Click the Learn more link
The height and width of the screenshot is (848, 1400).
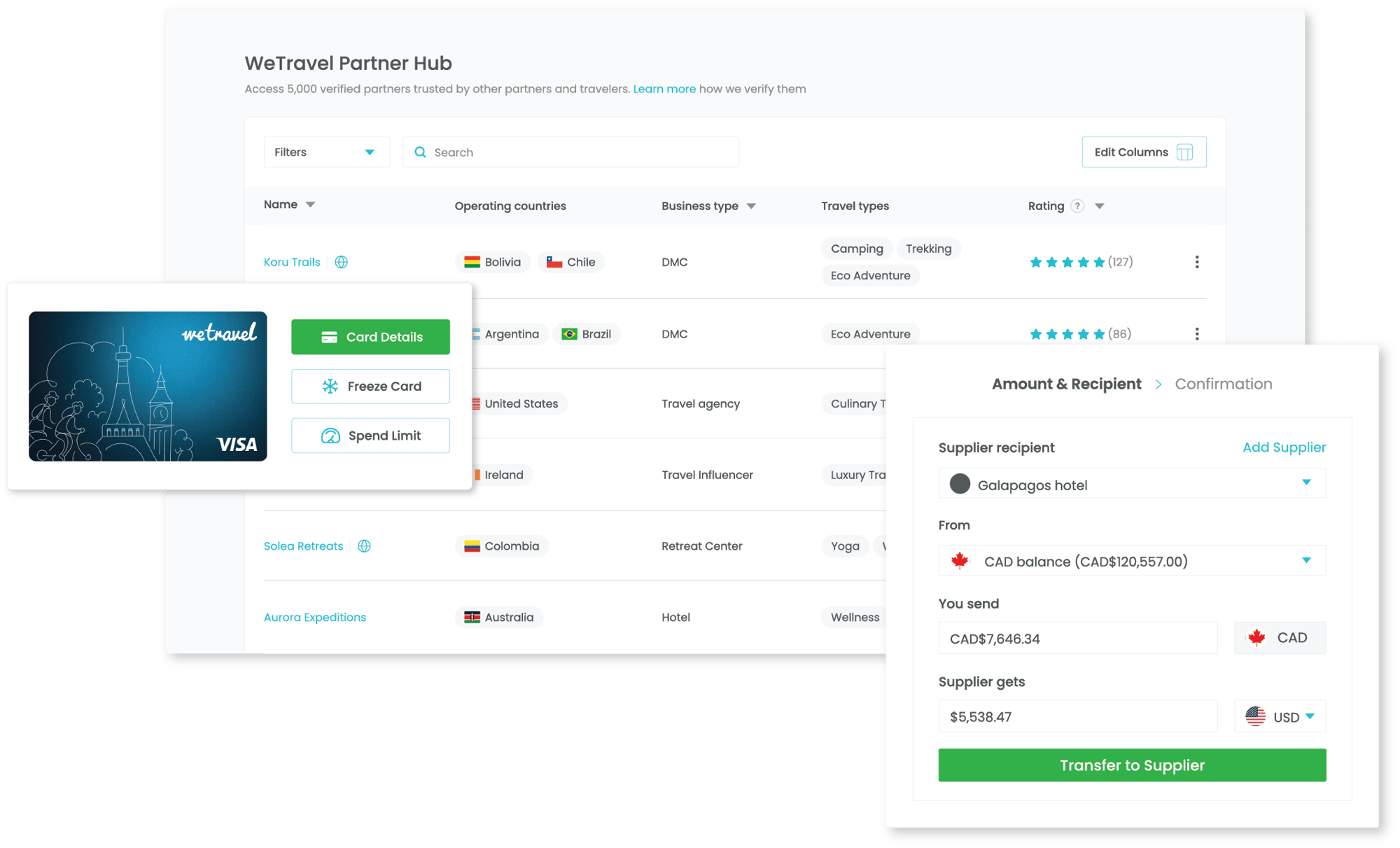point(664,89)
